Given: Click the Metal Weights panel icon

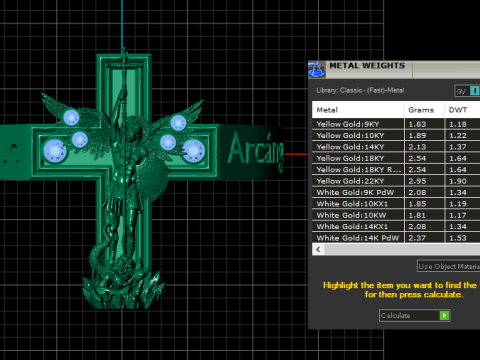Looking at the screenshot, I should 316,69.
